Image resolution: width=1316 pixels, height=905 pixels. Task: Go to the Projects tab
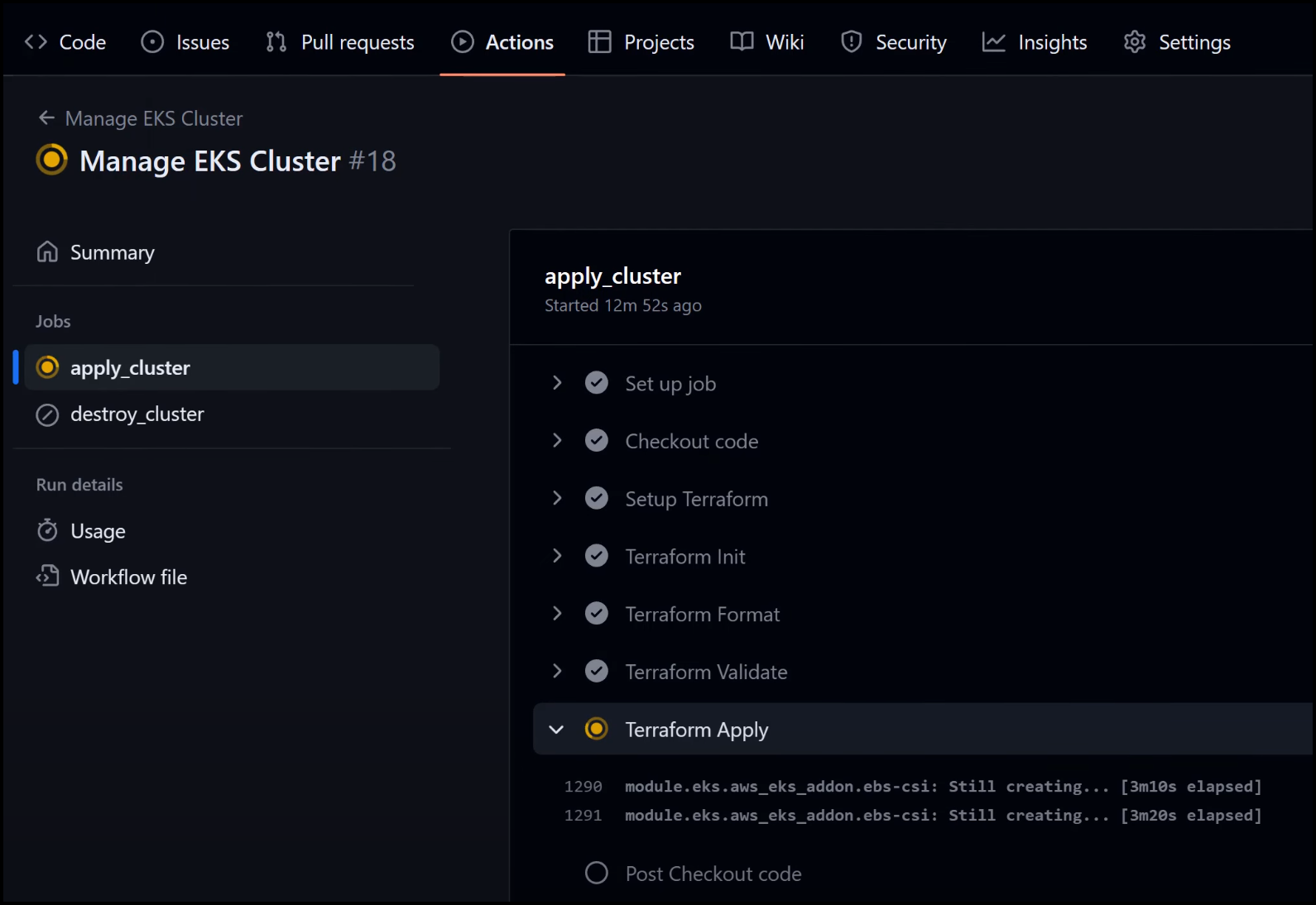click(641, 42)
